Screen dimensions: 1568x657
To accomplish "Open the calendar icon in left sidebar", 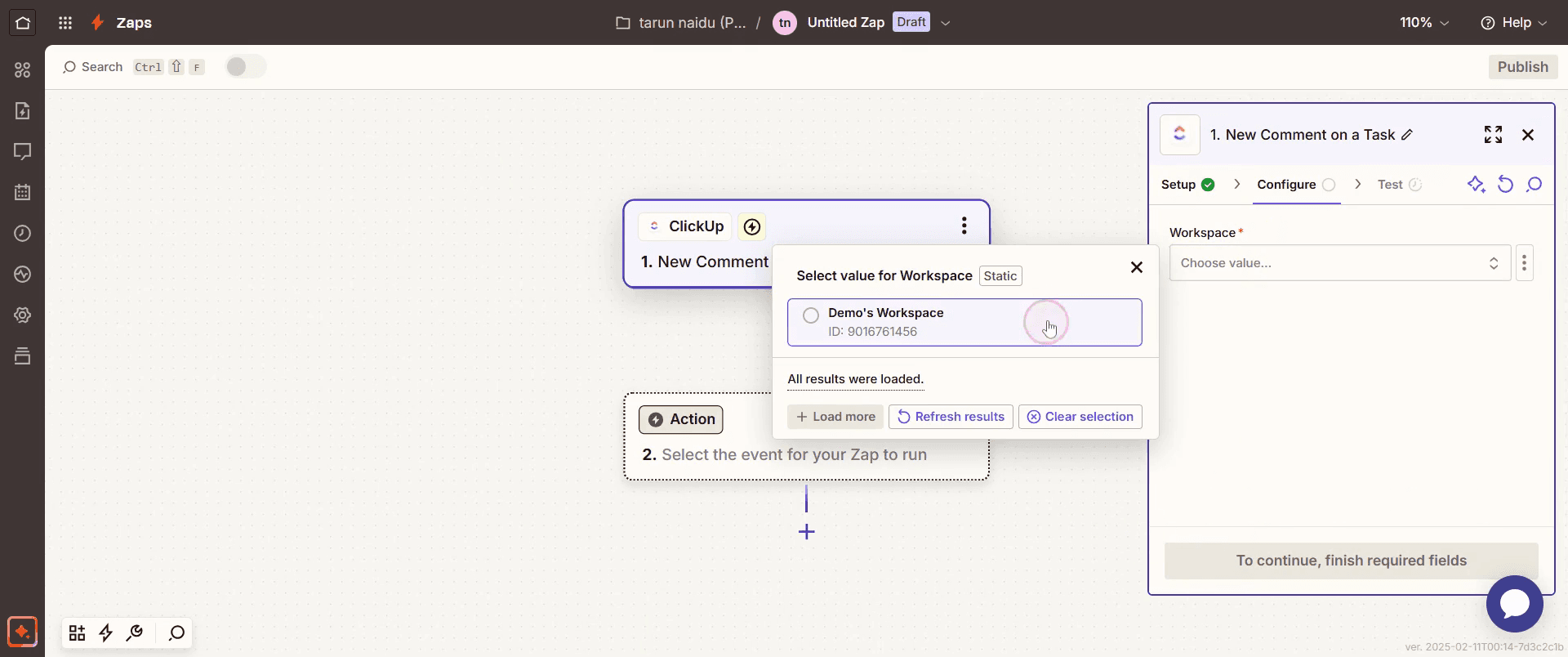I will tap(23, 192).
